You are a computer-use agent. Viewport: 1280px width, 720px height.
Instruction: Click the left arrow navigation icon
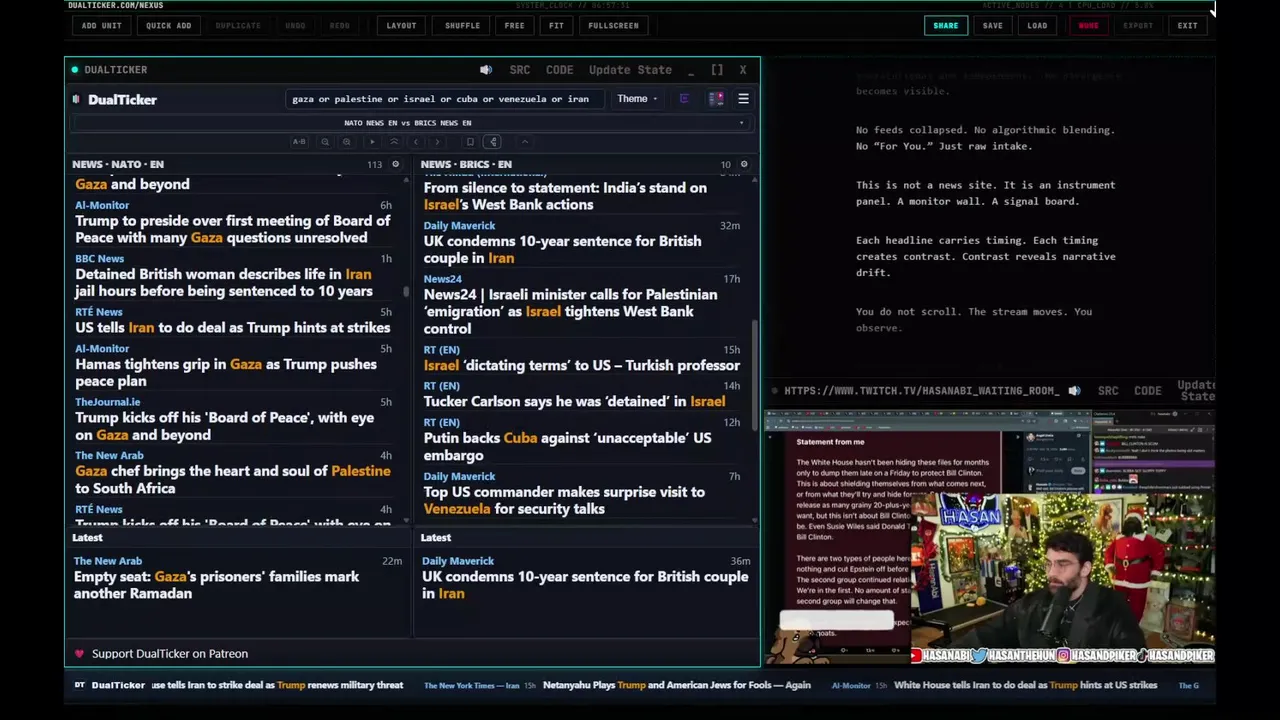pos(416,142)
